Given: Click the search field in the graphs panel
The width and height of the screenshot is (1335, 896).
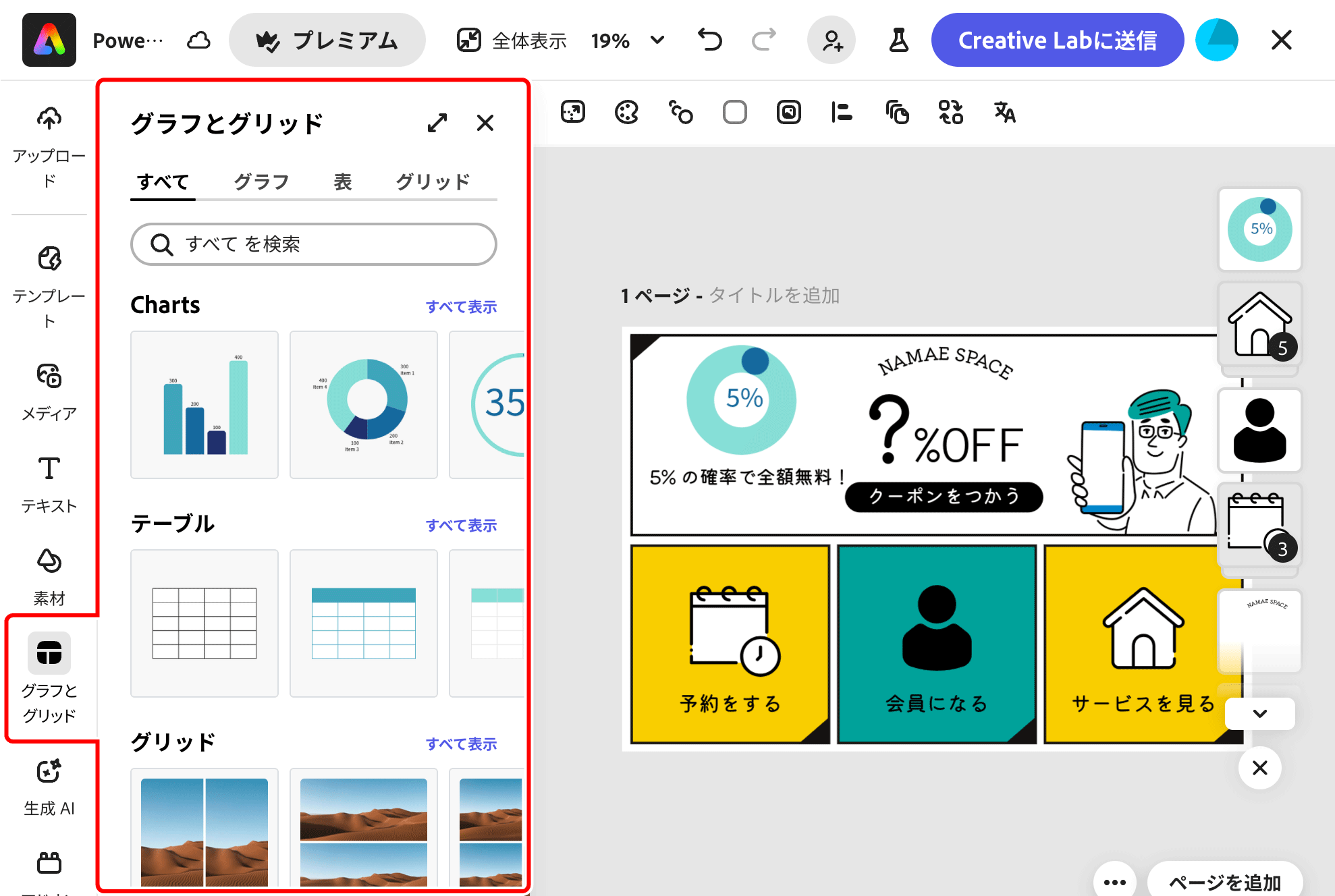Looking at the screenshot, I should coord(312,244).
